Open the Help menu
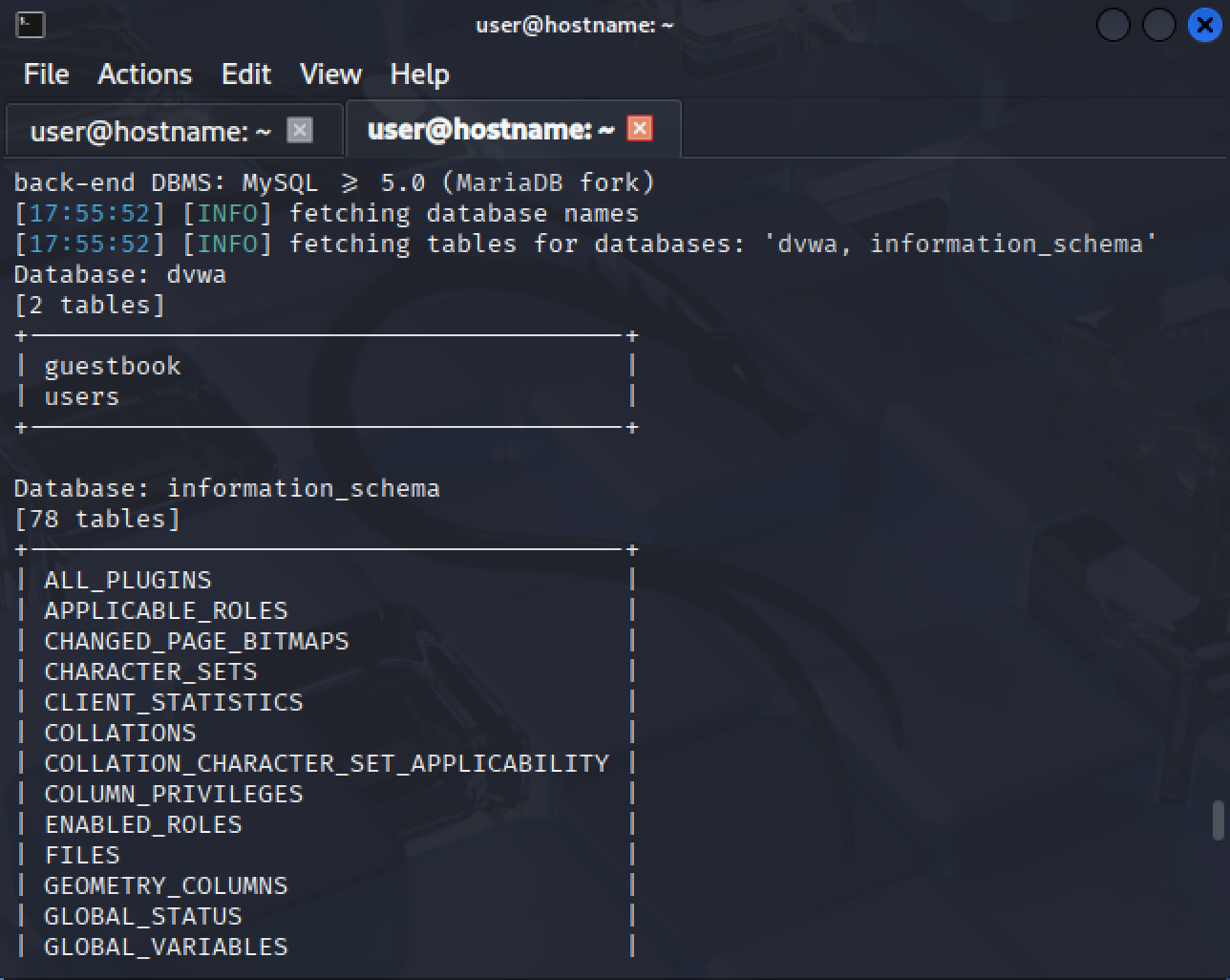1230x980 pixels. 419,75
